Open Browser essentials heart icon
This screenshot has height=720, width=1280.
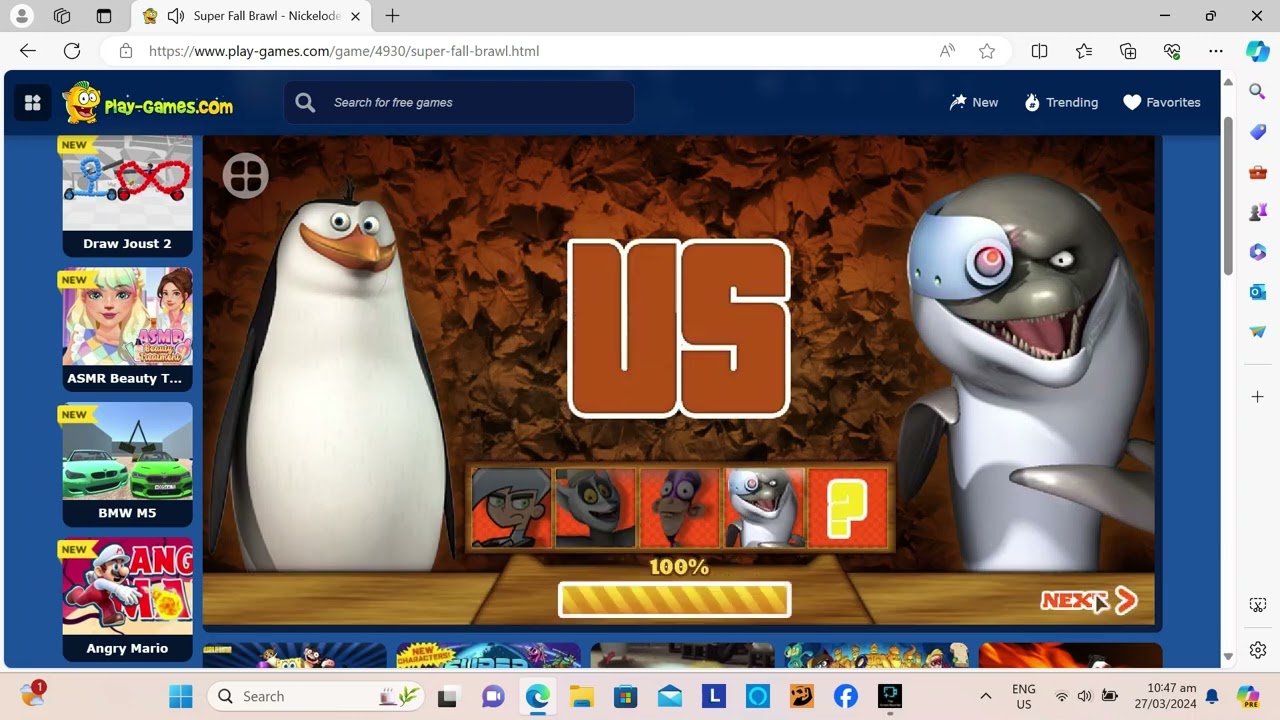tap(1172, 51)
